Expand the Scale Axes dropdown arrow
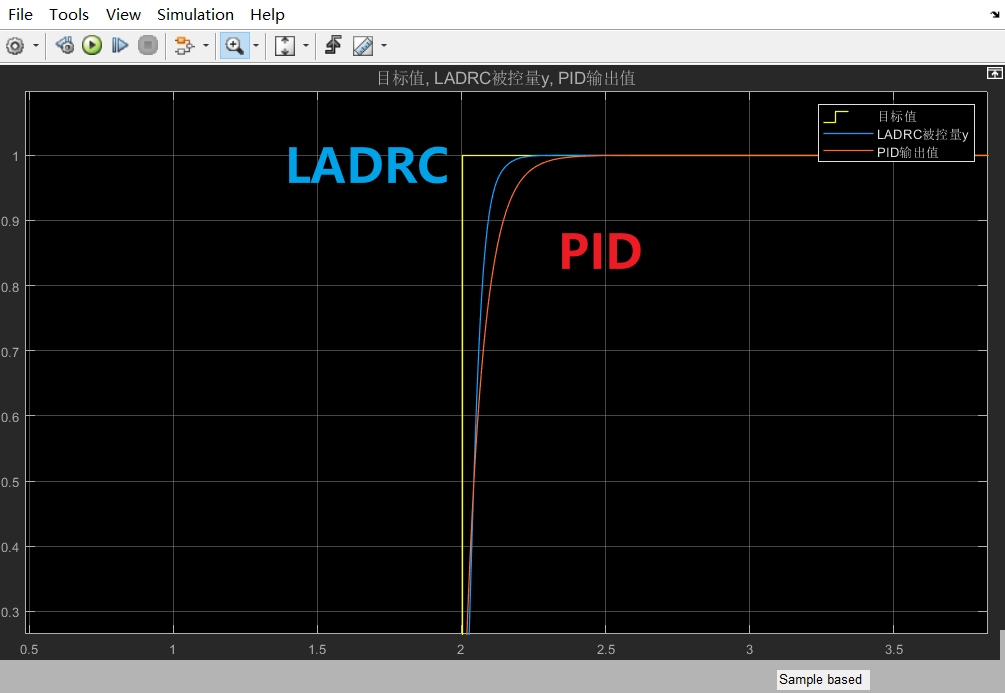The image size is (1005, 693). pyautogui.click(x=306, y=46)
